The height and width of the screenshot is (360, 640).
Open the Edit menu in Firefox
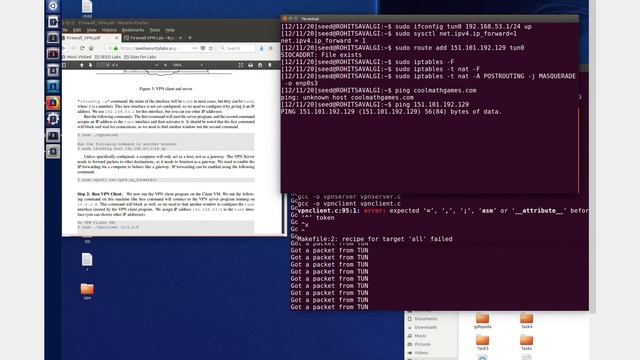tap(77, 30)
